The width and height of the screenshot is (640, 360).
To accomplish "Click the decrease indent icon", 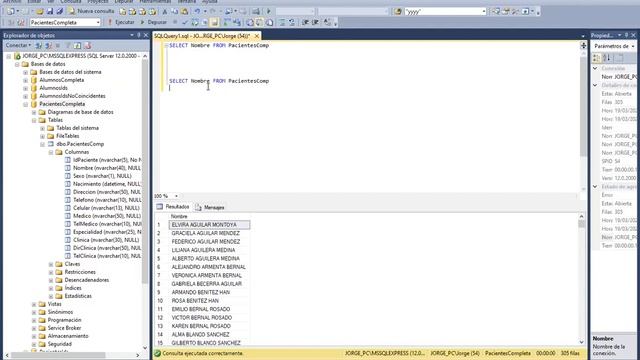I will tap(305, 22).
